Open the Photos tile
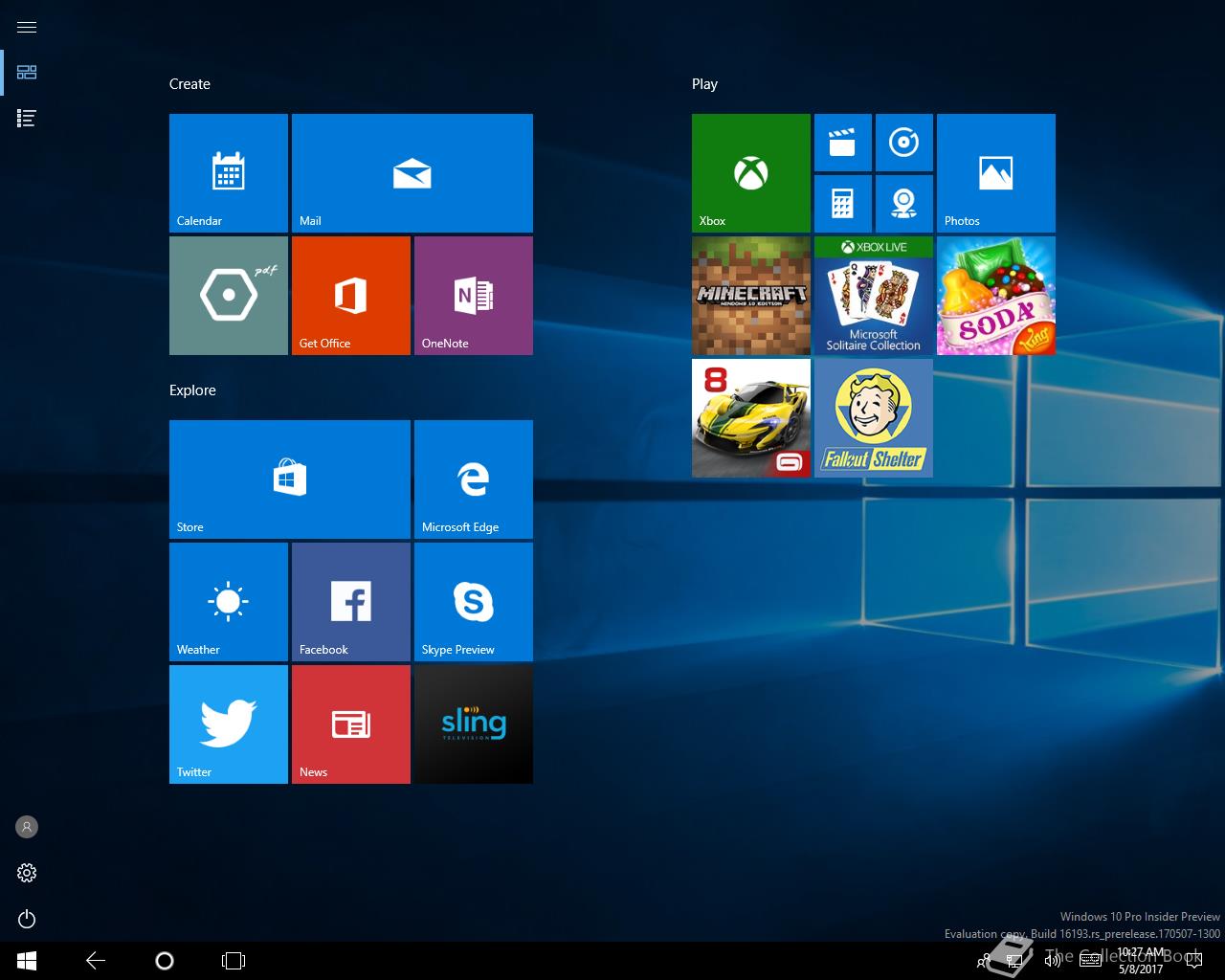This screenshot has width=1225, height=980. click(x=996, y=173)
